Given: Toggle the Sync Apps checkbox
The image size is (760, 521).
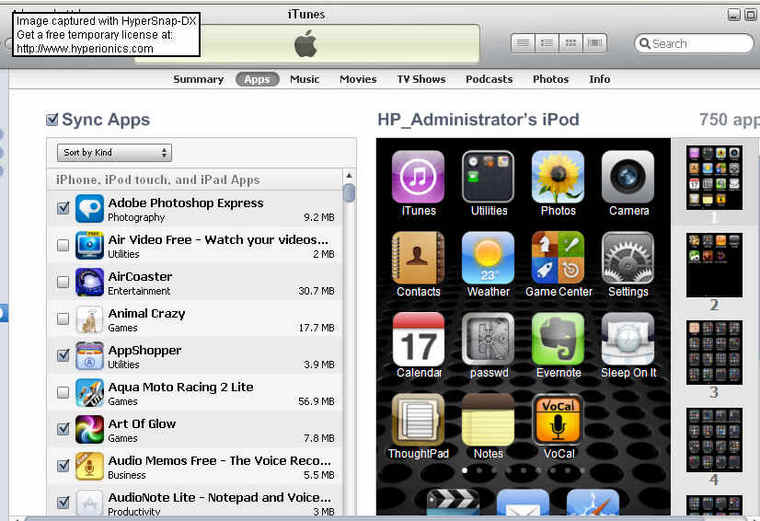Looking at the screenshot, I should [52, 119].
